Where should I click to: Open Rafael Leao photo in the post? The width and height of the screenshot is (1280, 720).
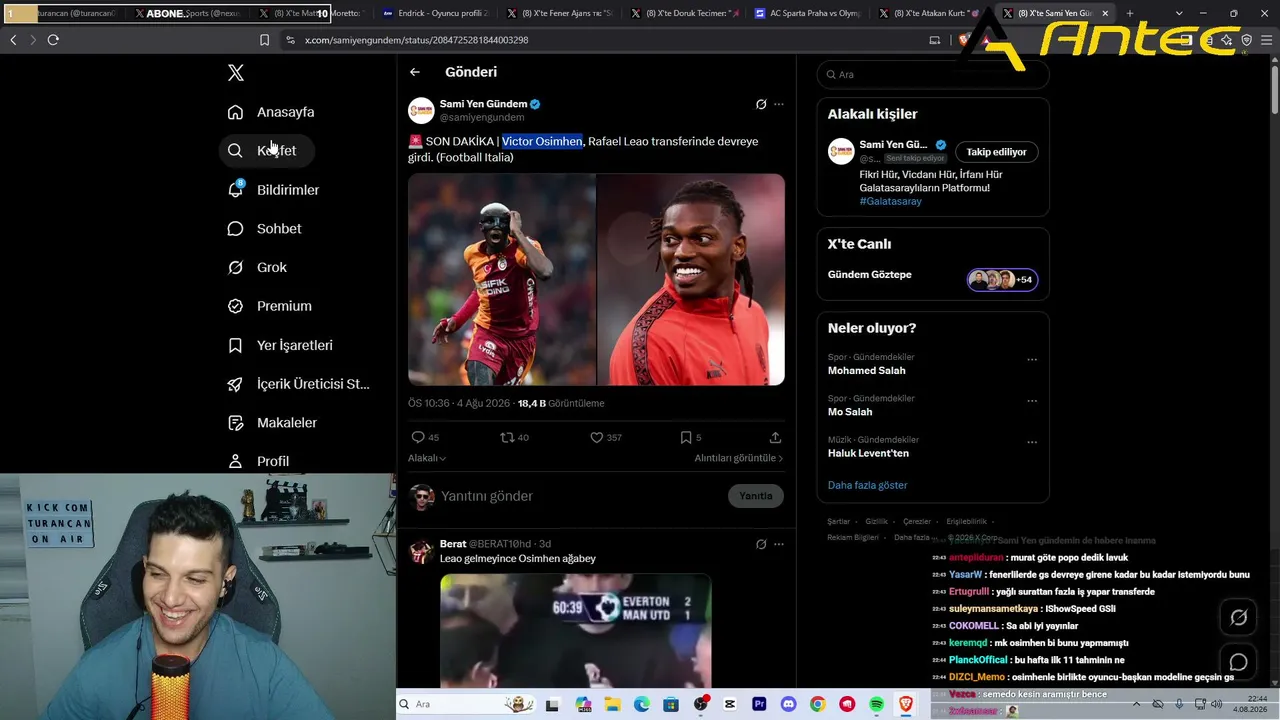[691, 280]
